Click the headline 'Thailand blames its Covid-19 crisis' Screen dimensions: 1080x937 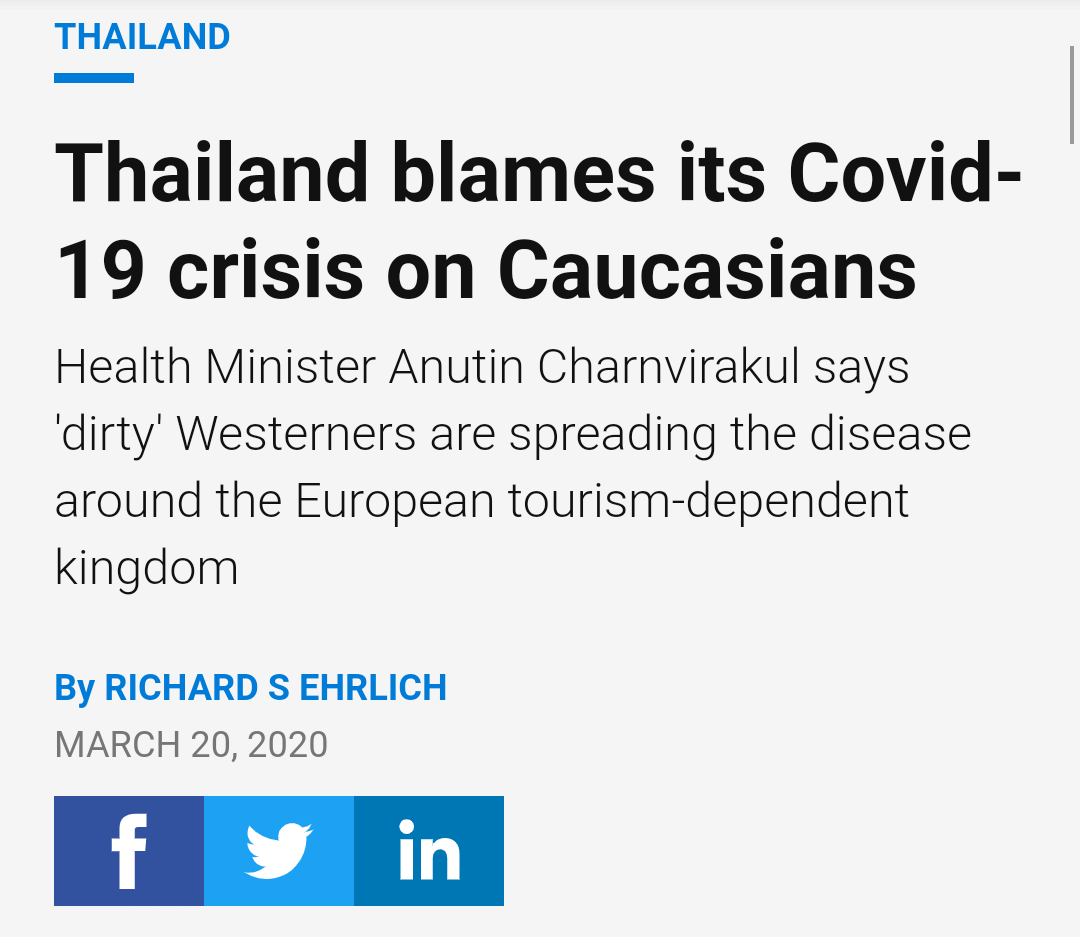[537, 220]
